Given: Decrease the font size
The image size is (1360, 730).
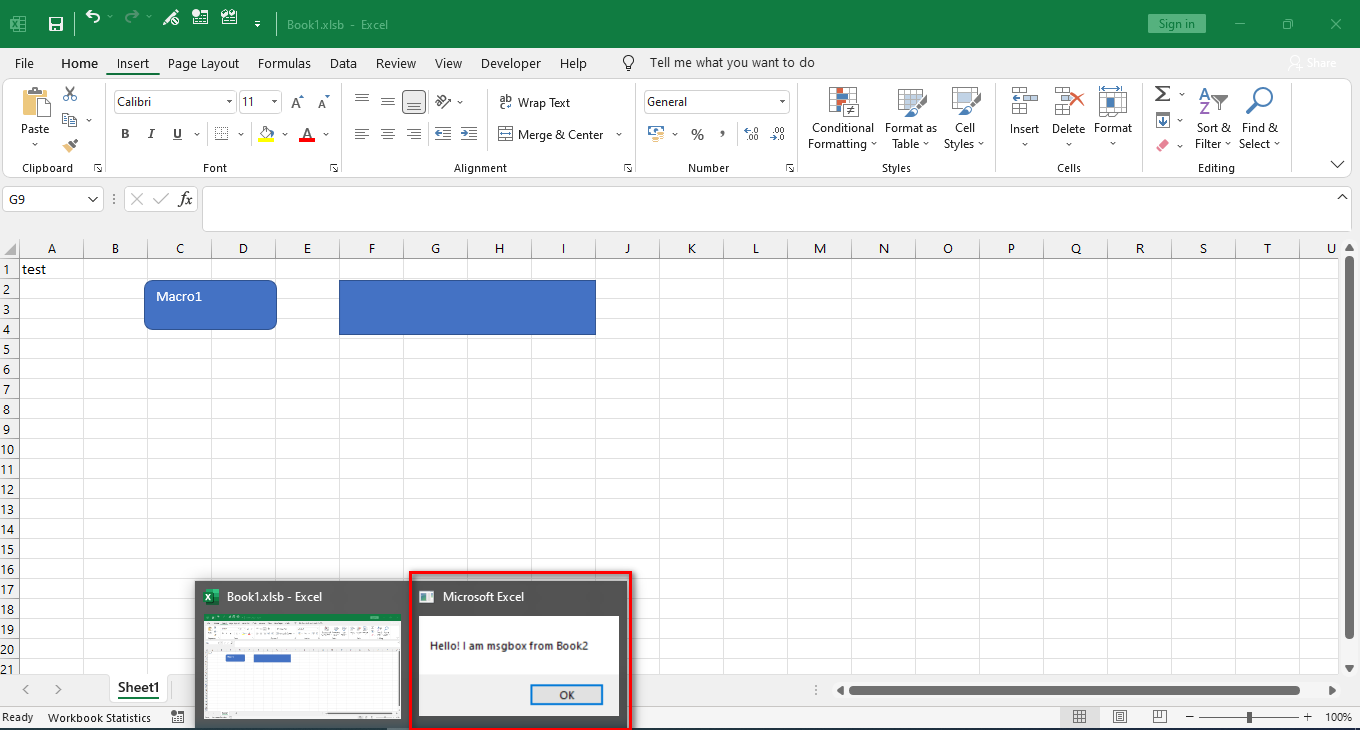Looking at the screenshot, I should point(323,102).
